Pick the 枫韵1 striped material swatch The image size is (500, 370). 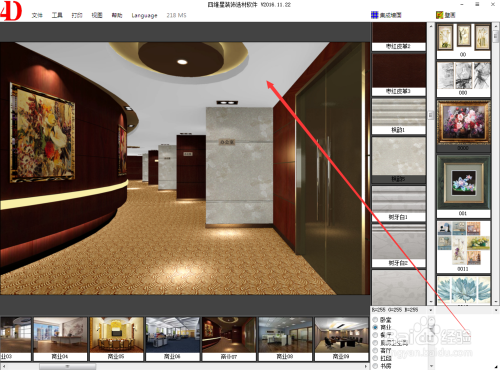399,116
